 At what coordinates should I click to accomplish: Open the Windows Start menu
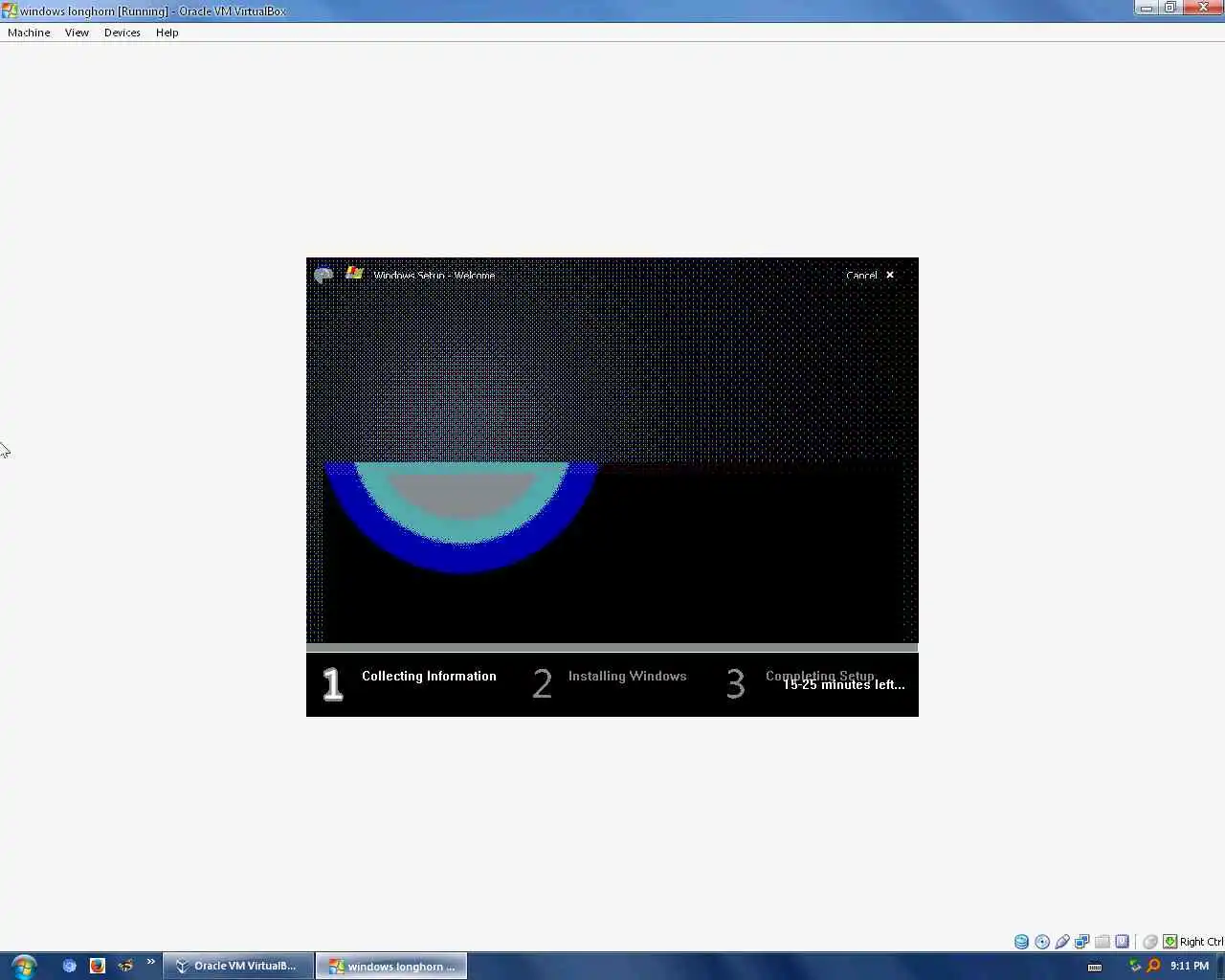[23, 966]
